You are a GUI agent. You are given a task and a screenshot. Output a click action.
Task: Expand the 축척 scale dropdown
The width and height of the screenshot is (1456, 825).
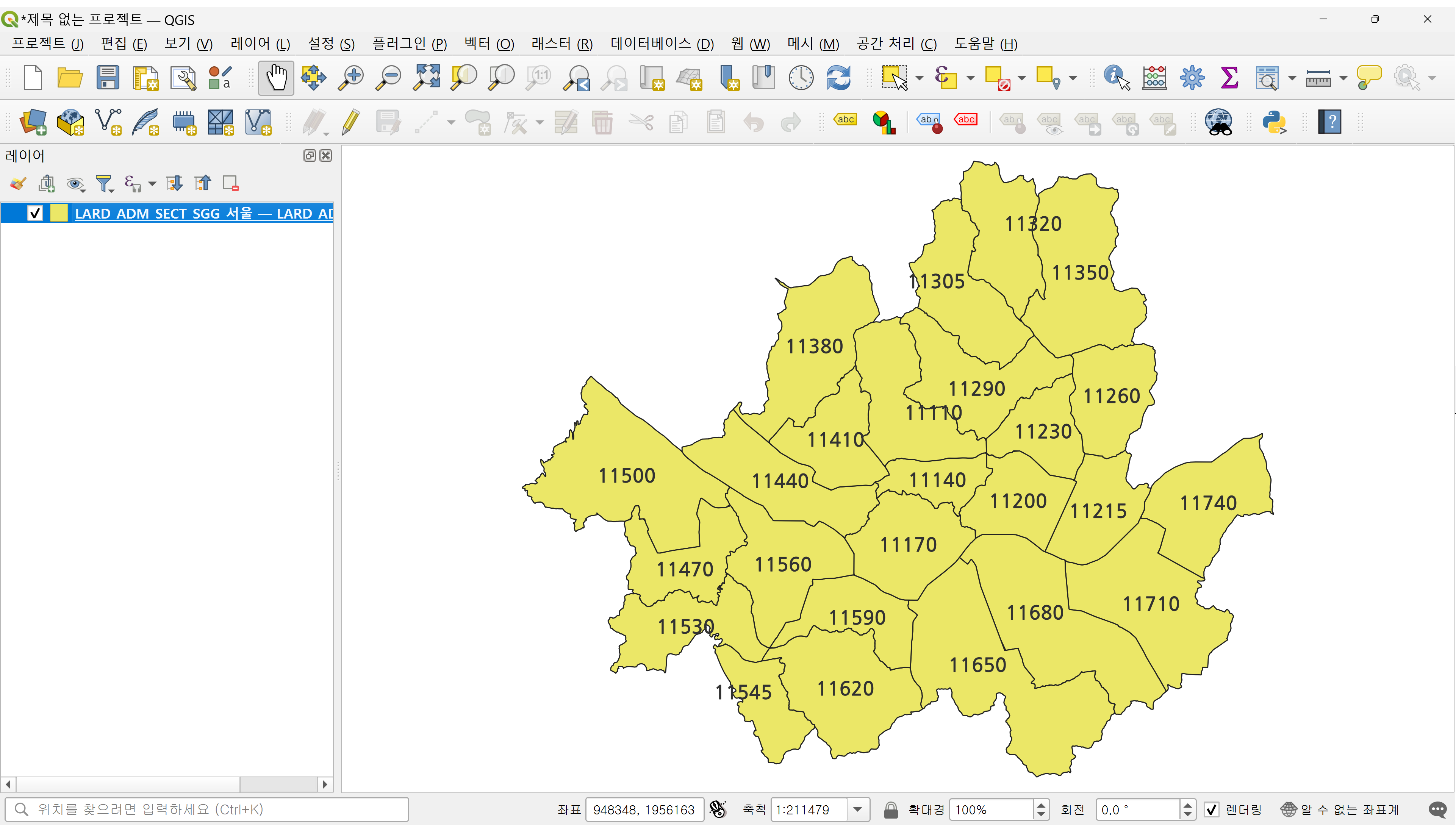pos(857,810)
